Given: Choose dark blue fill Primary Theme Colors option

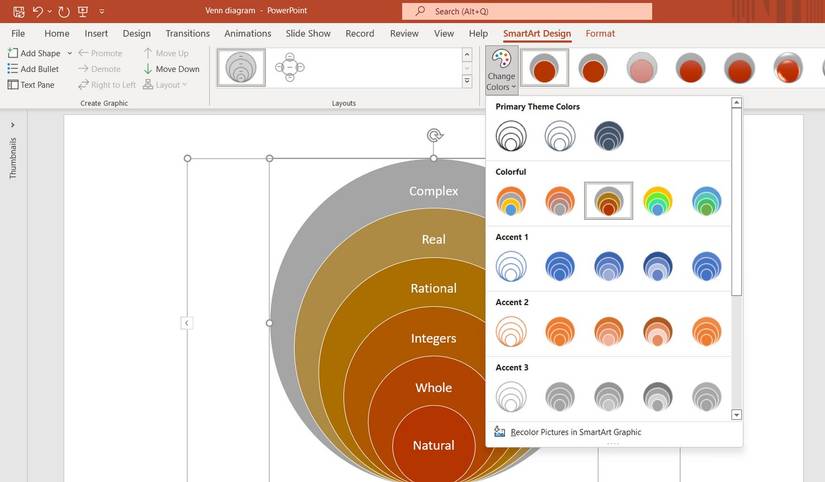Looking at the screenshot, I should (x=609, y=135).
